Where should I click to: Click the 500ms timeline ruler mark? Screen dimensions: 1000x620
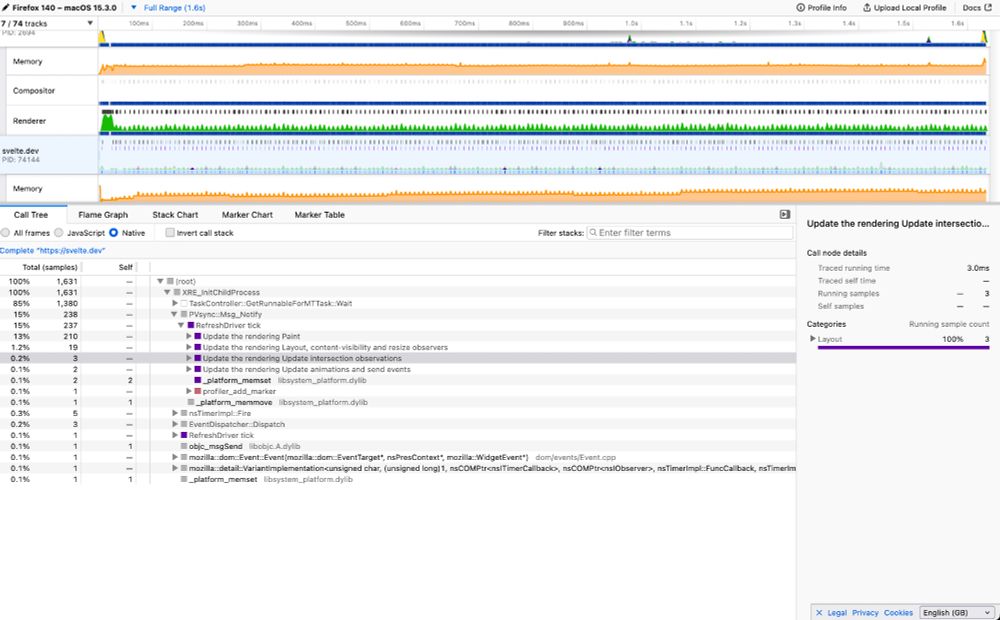pyautogui.click(x=356, y=23)
